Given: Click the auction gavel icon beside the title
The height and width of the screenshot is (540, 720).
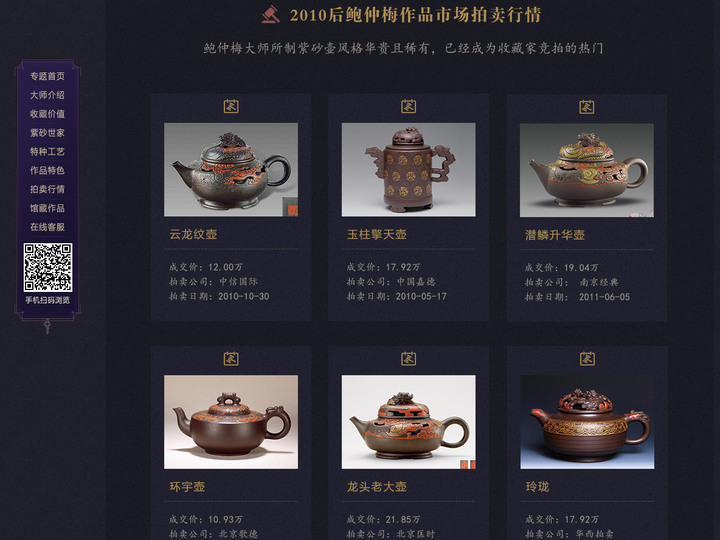Looking at the screenshot, I should coord(271,14).
